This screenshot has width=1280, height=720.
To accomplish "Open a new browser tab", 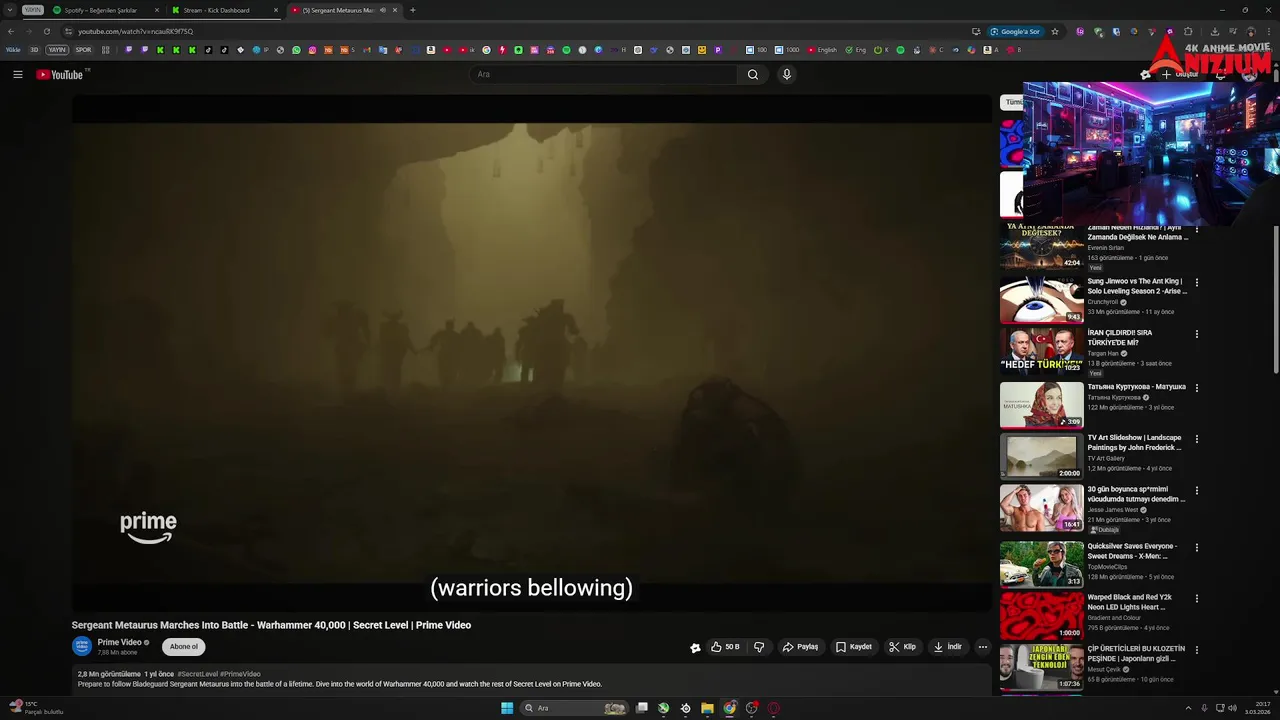I will tap(413, 10).
